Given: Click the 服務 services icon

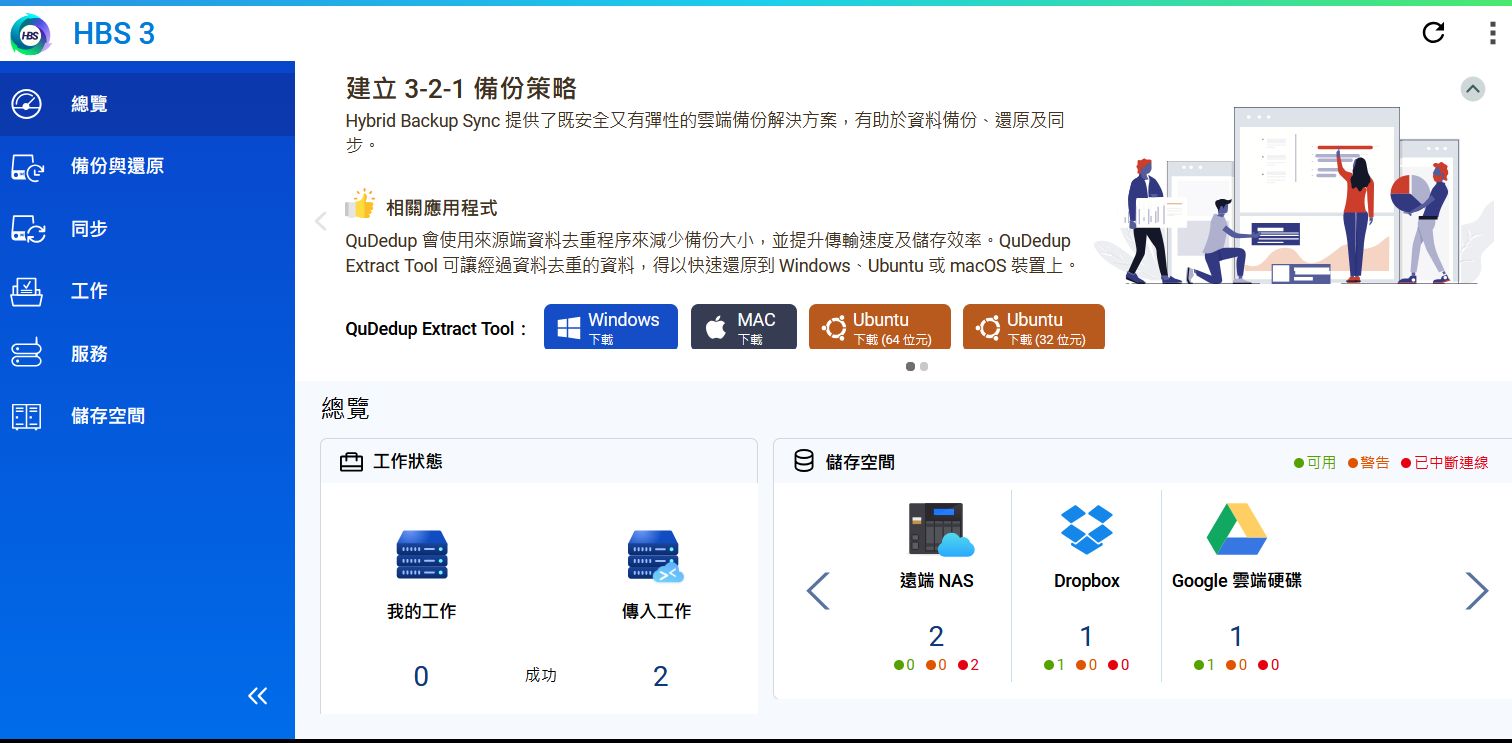Looking at the screenshot, I should tap(27, 354).
